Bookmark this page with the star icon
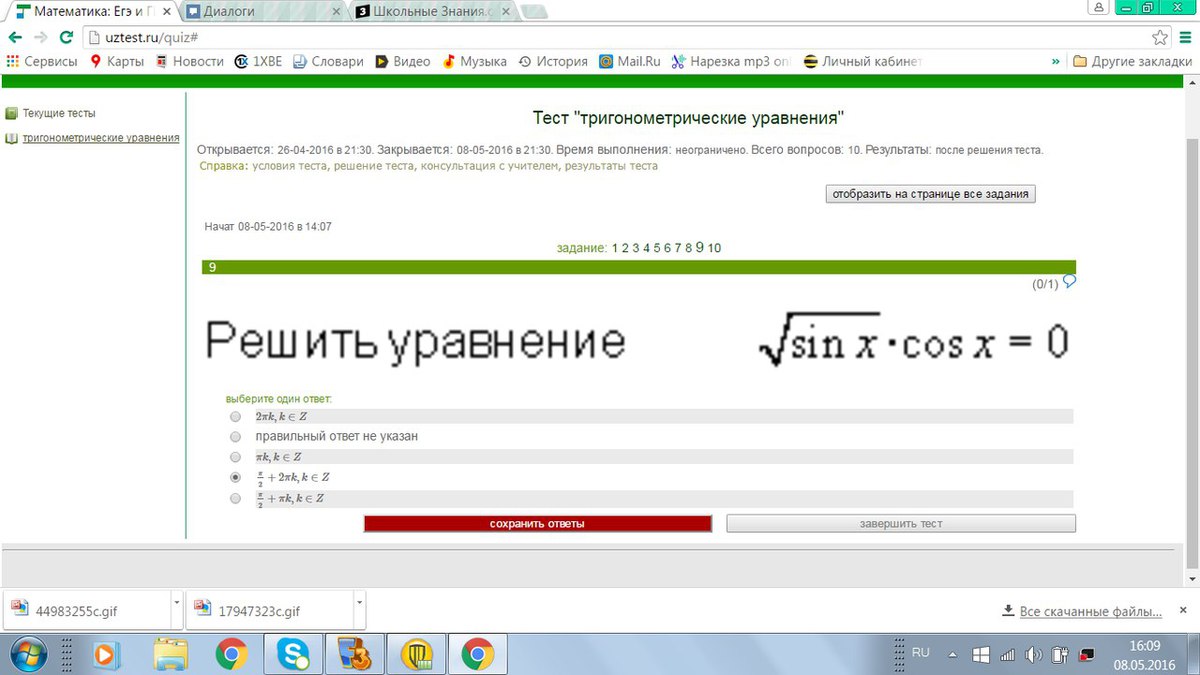This screenshot has height=675, width=1200. 1160,37
